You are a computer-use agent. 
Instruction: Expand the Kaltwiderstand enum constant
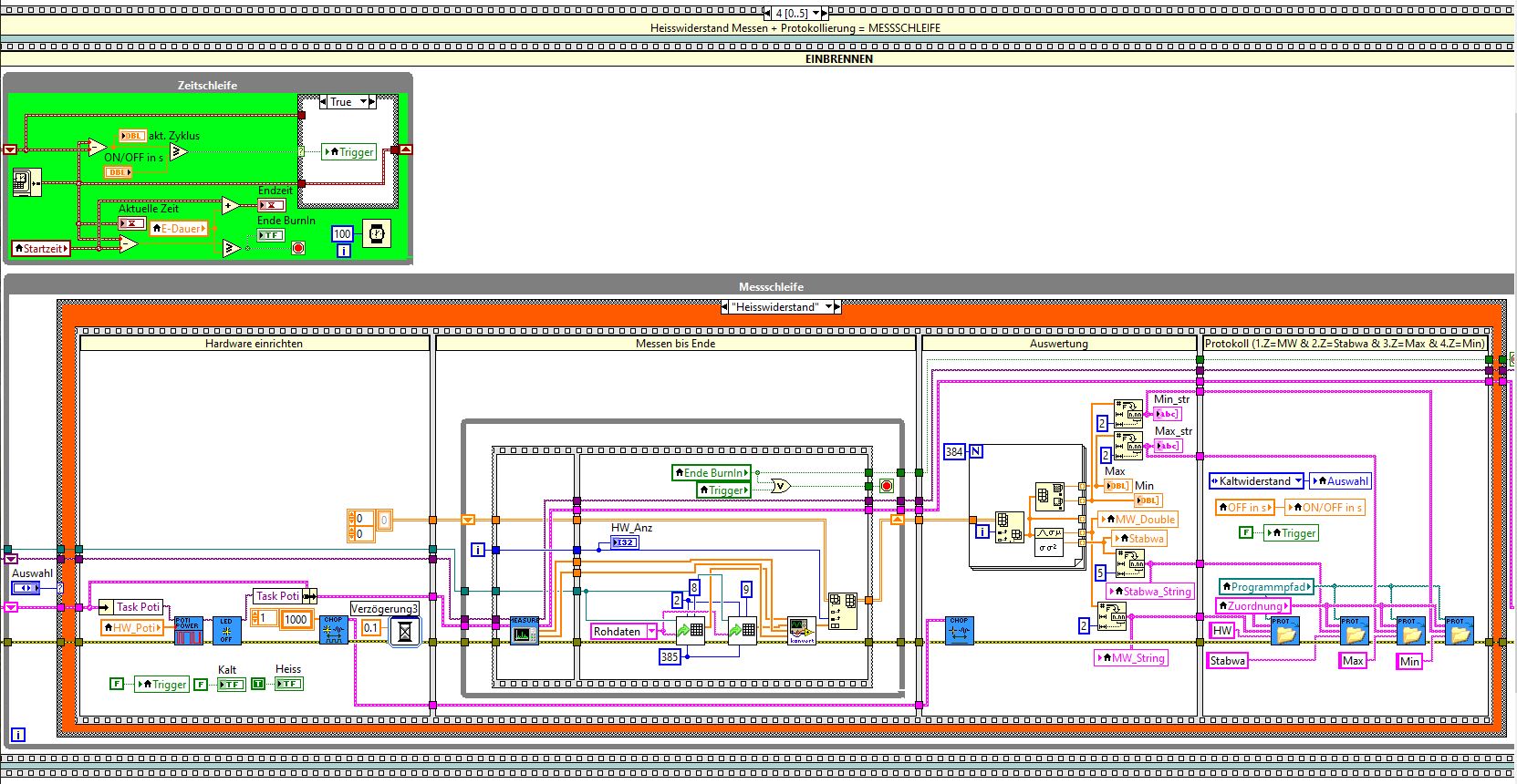[1298, 481]
